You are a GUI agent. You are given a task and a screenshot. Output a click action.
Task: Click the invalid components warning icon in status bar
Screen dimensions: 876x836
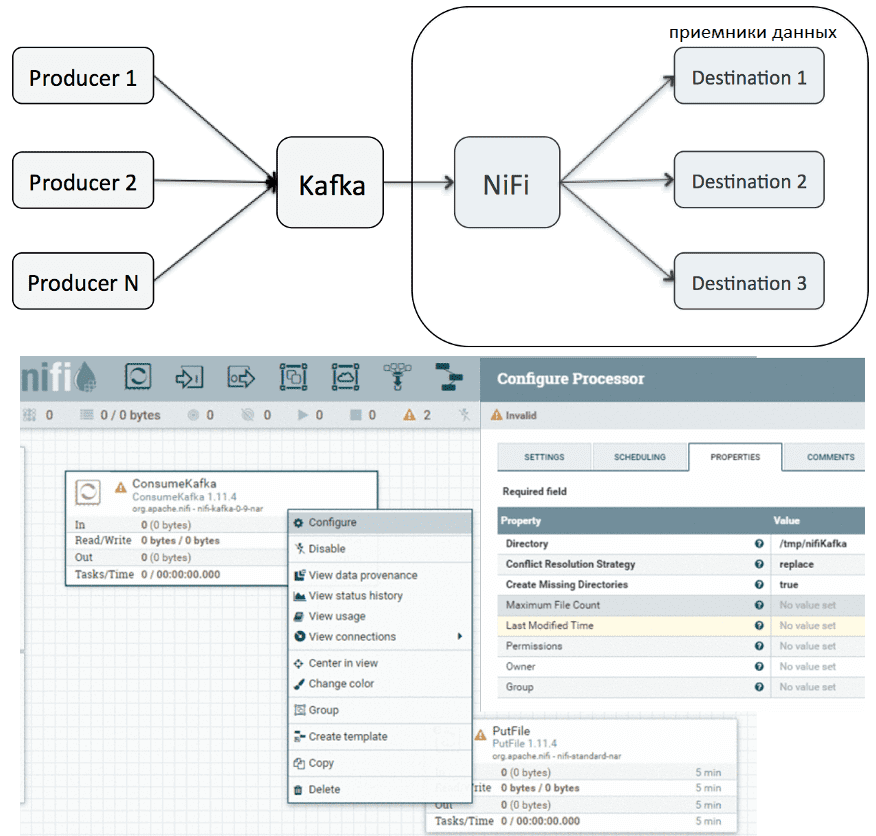(x=410, y=415)
